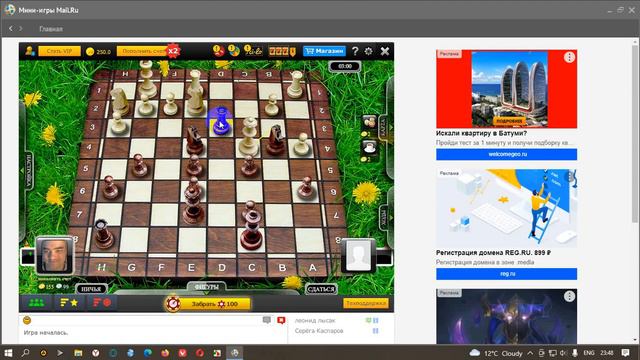Show hidden system tray icons
The width and height of the screenshot is (640, 360).
click(x=530, y=353)
